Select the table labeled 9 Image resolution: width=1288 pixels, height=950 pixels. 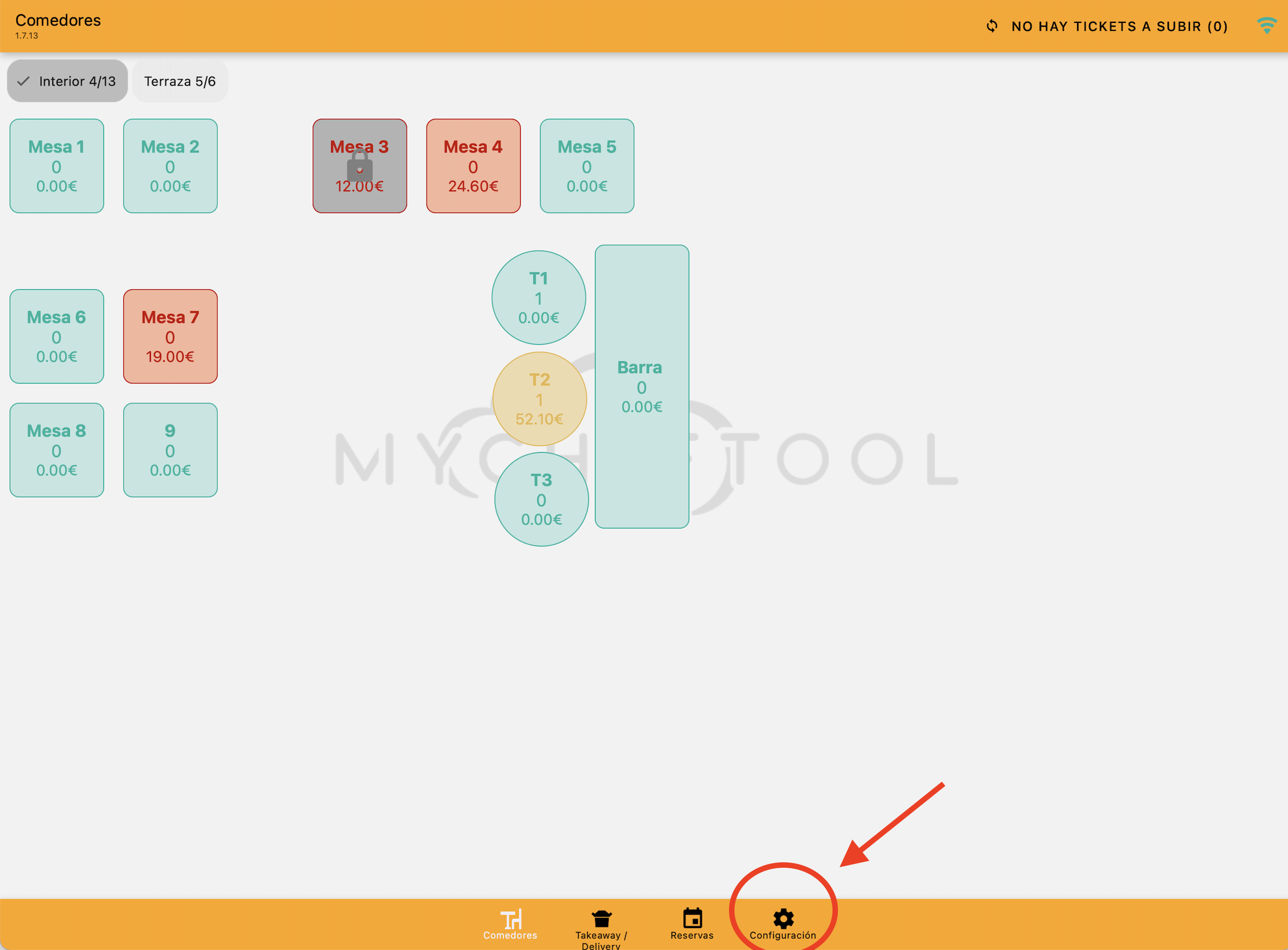pyautogui.click(x=171, y=450)
